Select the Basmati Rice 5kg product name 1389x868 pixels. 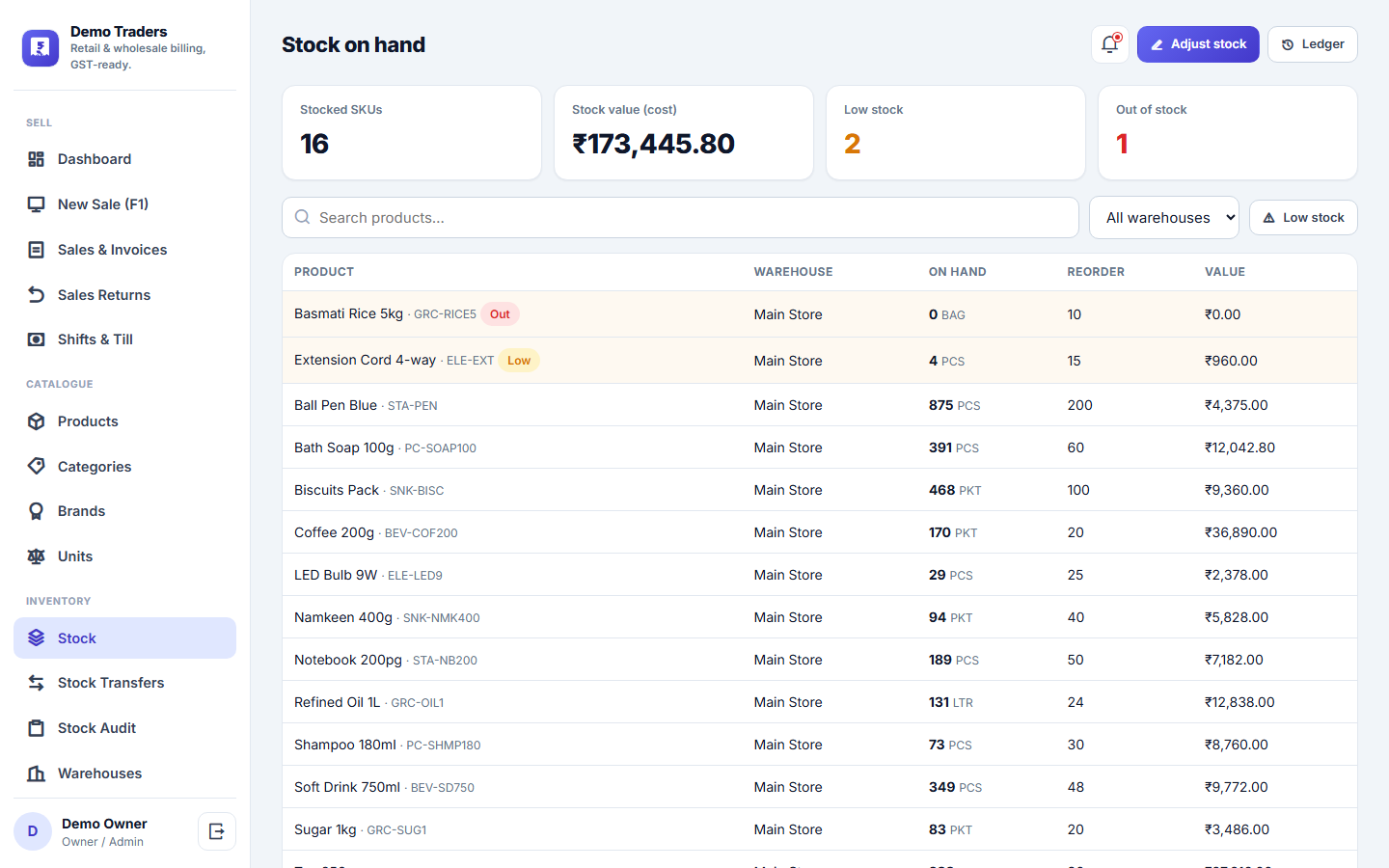coord(348,313)
